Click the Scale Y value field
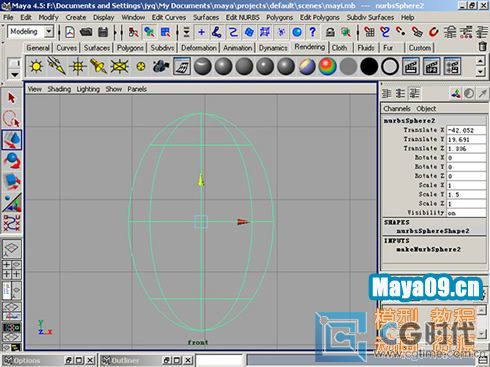The width and height of the screenshot is (490, 367). (466, 195)
